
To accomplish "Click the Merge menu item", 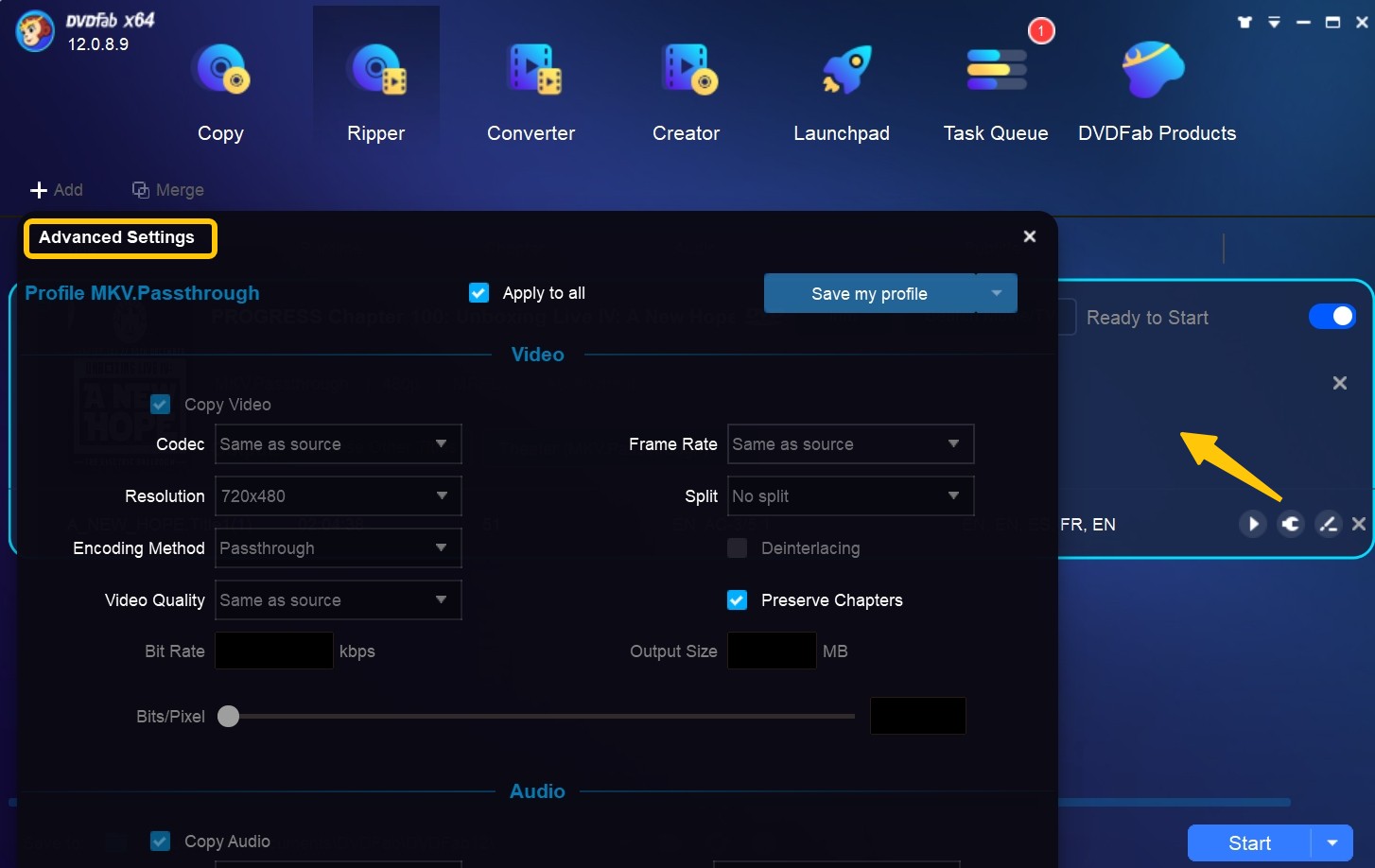I will pos(168,190).
